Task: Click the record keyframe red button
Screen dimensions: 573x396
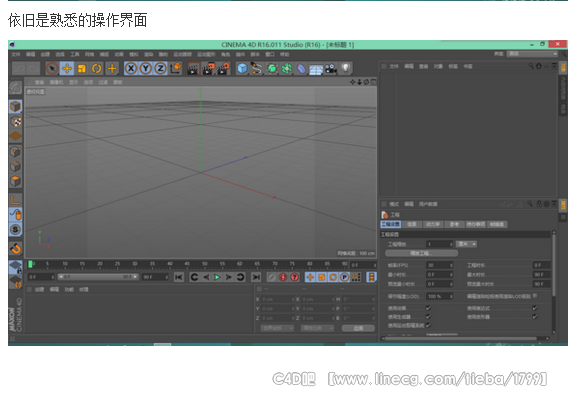Action: [x=283, y=277]
